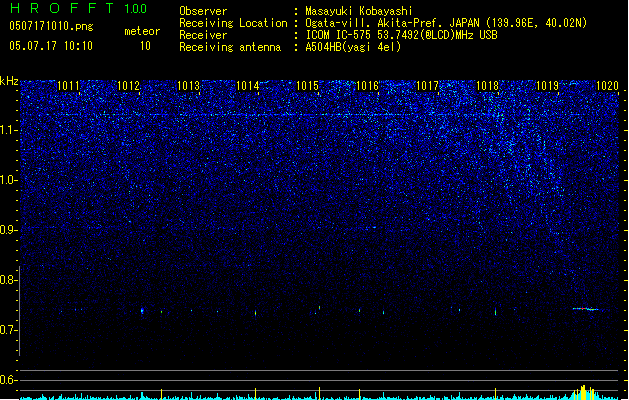Select the filename 0507171010.png
This screenshot has width=629, height=400.
click(51, 26)
